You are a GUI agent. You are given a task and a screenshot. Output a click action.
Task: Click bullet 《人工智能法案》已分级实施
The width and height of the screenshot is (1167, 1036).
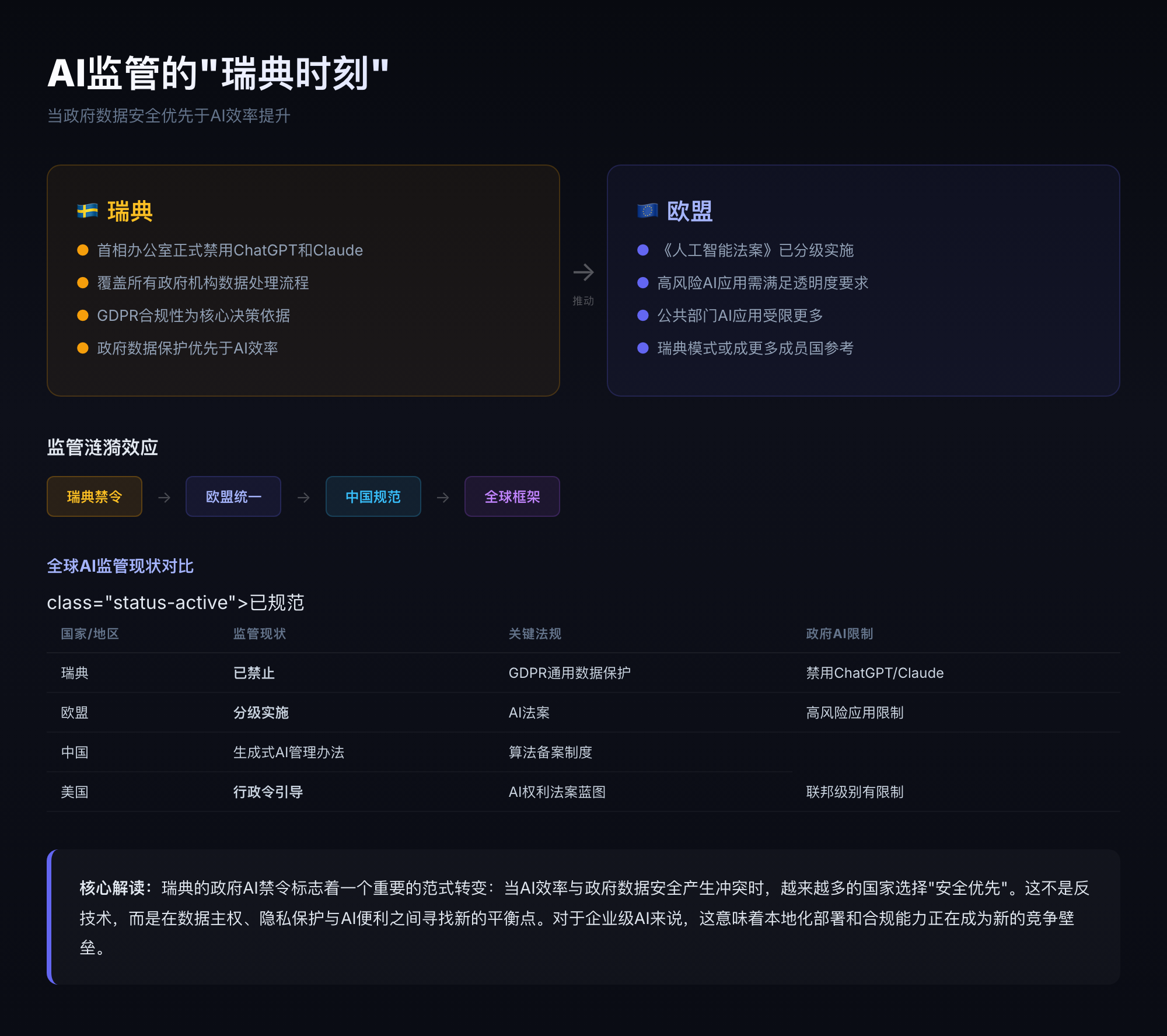click(756, 250)
